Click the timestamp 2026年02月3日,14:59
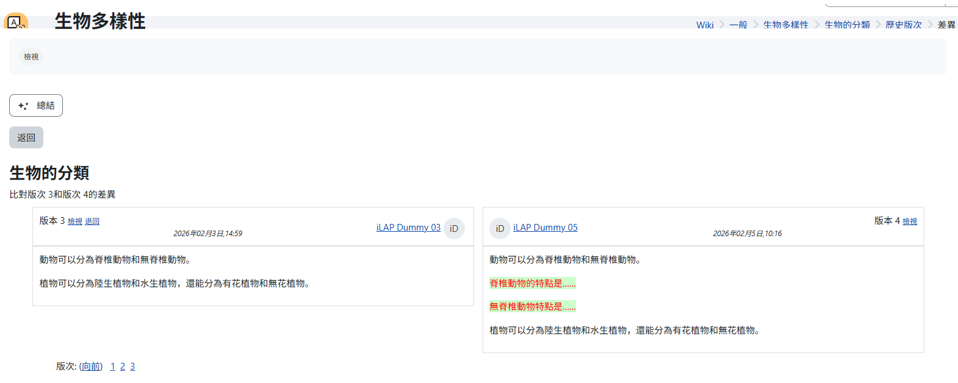 [208, 233]
